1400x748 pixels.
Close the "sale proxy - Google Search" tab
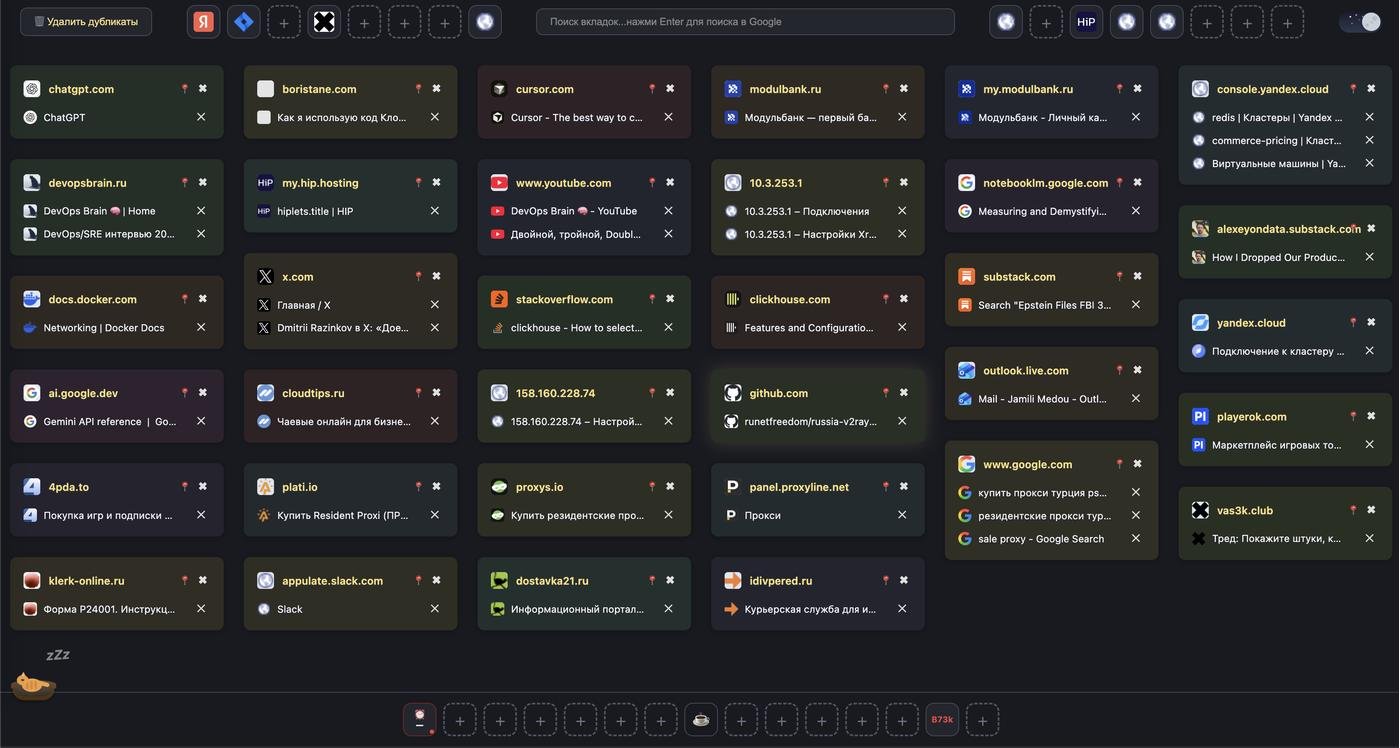1136,539
